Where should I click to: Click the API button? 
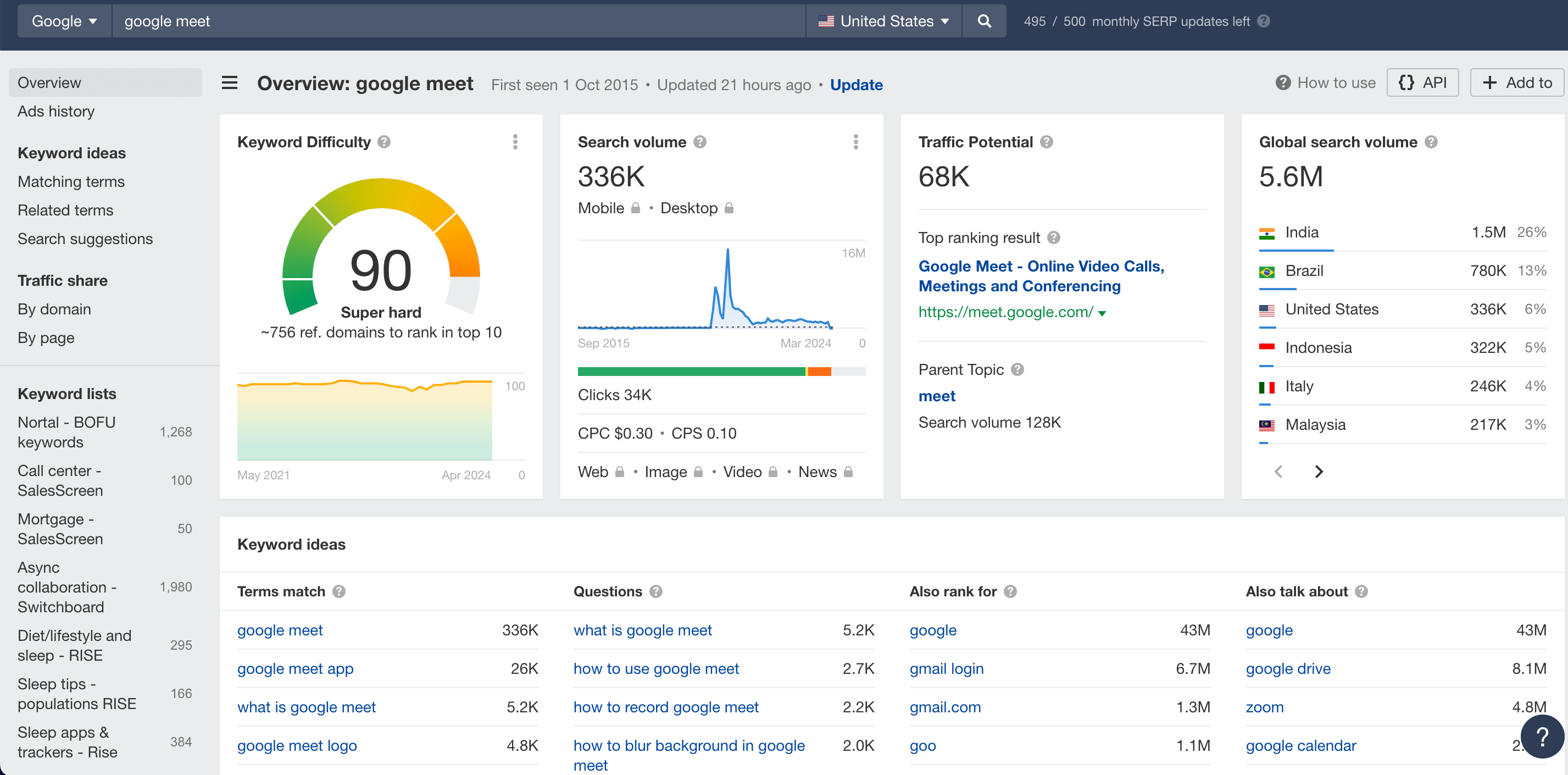(x=1422, y=83)
